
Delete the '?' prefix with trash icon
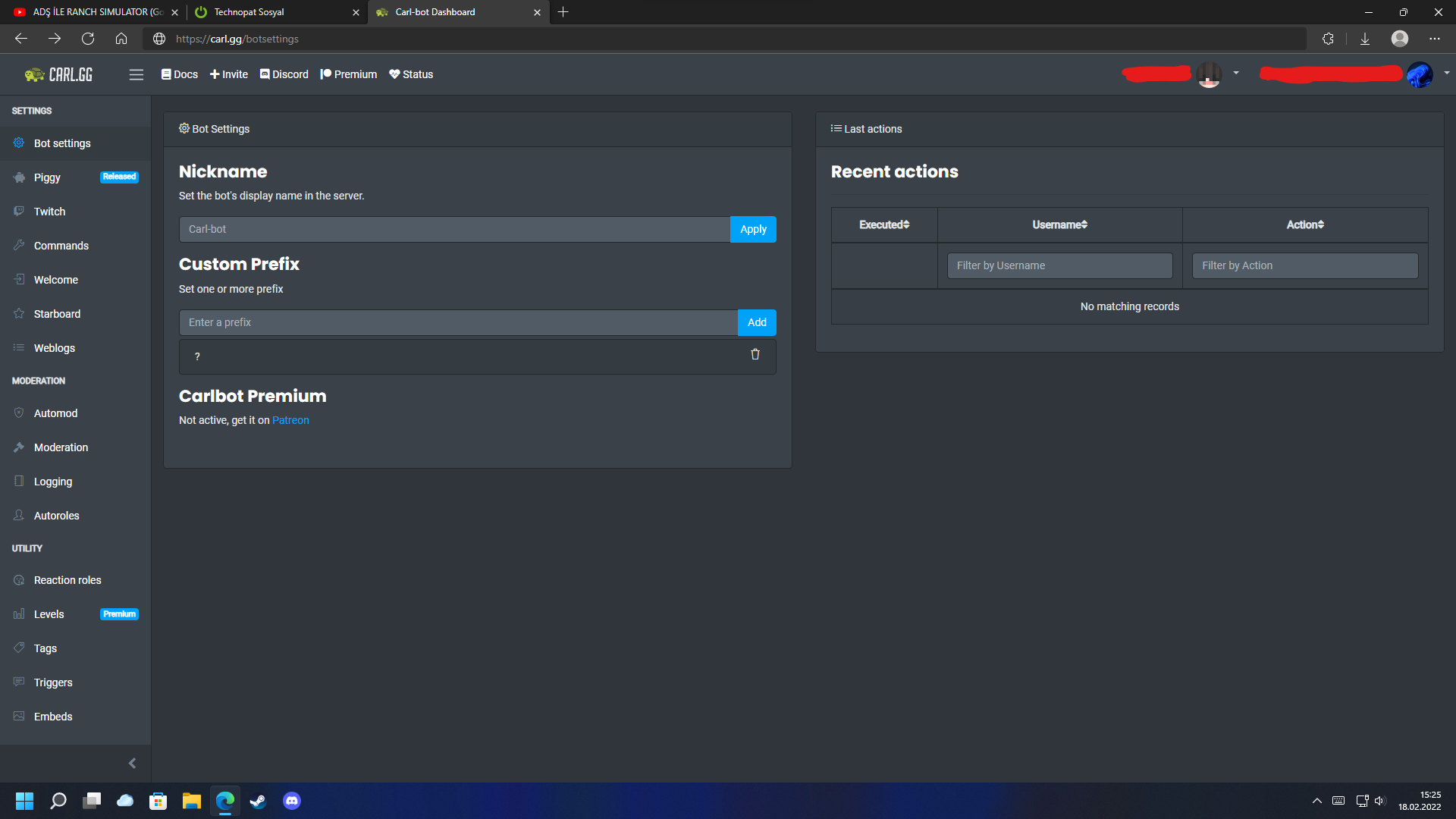pos(755,355)
